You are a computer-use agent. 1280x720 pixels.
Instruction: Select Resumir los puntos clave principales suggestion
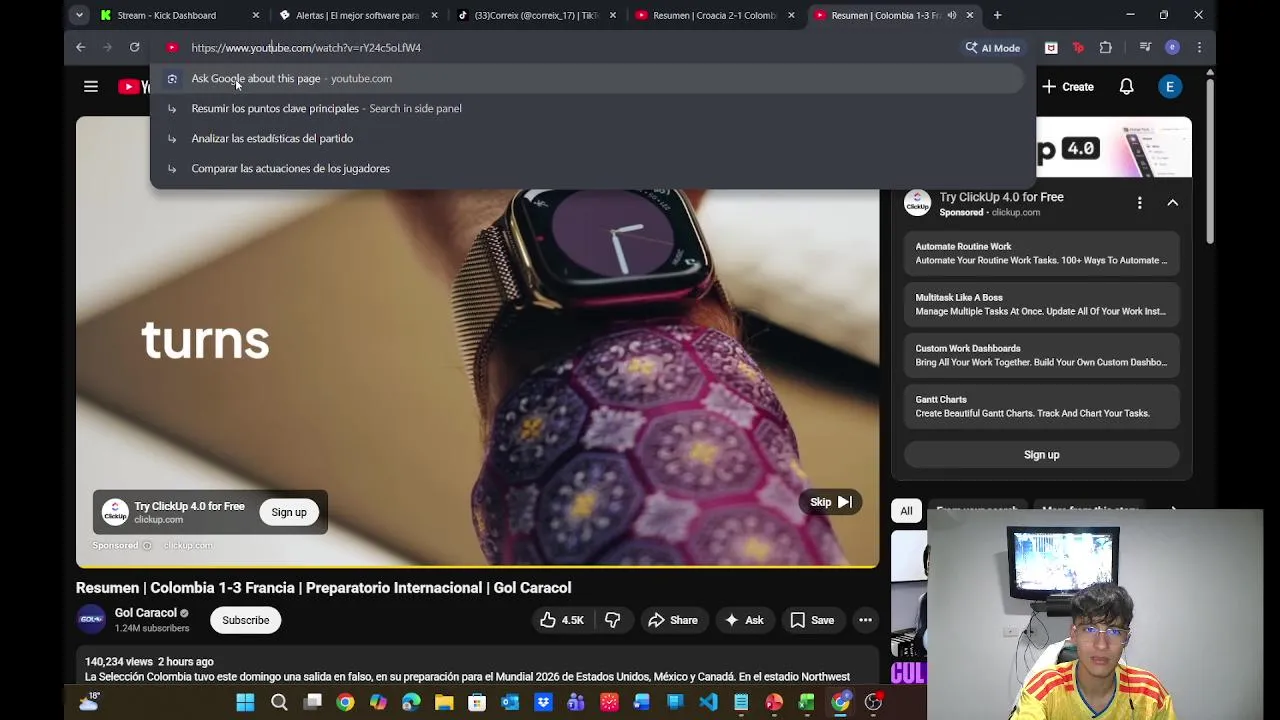[587, 108]
